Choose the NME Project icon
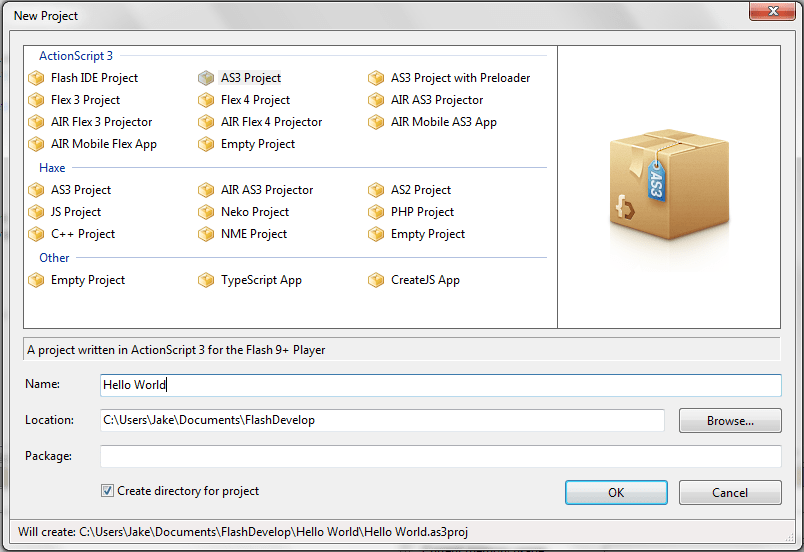 [x=206, y=234]
